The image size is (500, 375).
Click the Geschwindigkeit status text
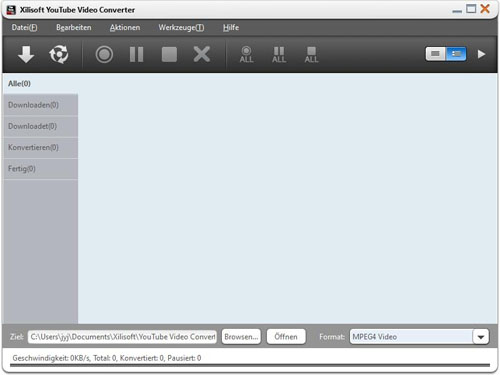pyautogui.click(x=107, y=358)
